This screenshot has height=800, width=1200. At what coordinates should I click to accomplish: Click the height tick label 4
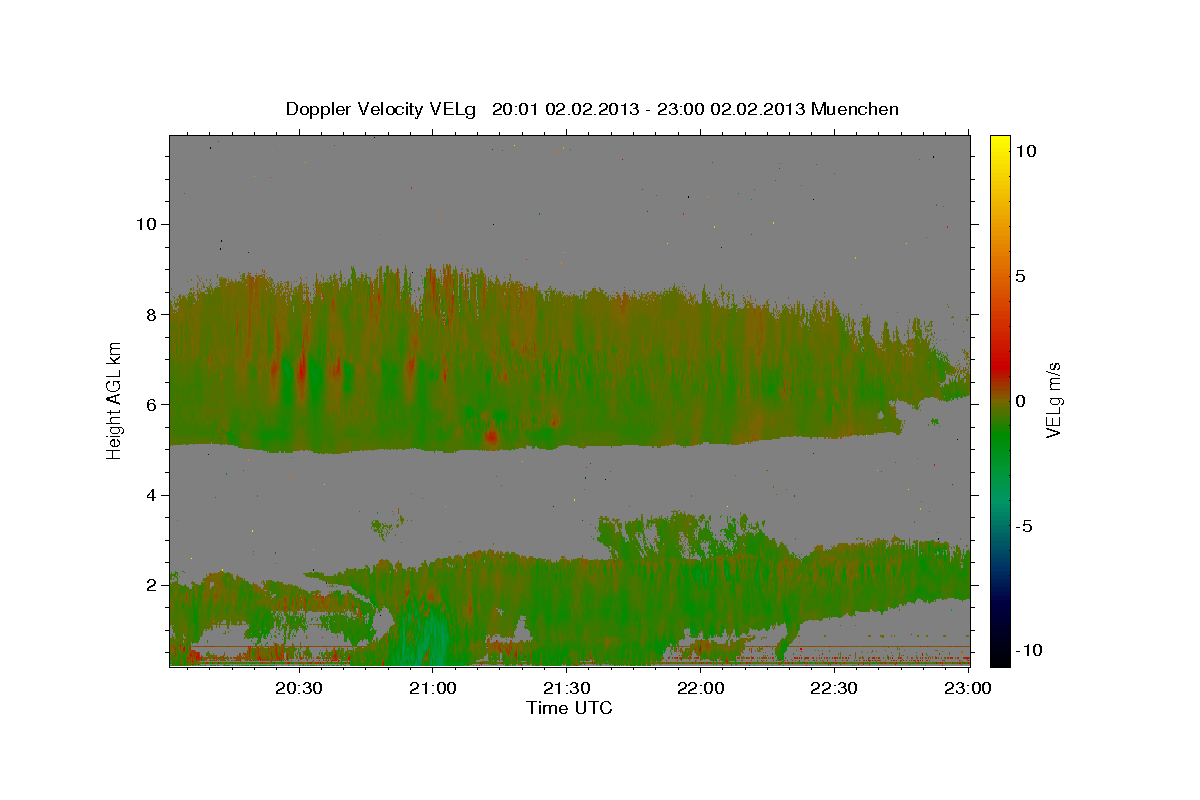click(152, 495)
